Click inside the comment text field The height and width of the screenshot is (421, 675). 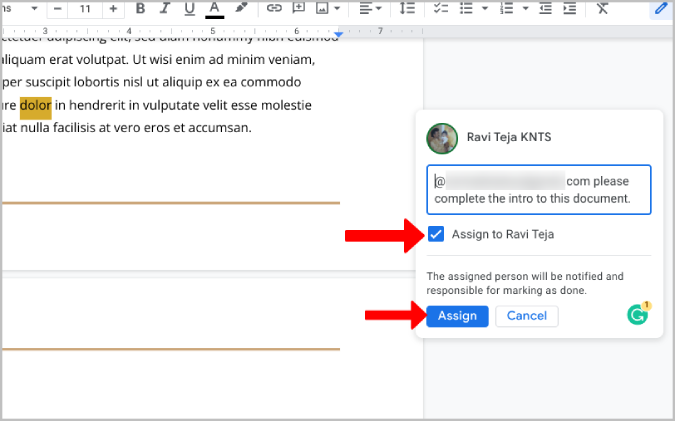(538, 190)
